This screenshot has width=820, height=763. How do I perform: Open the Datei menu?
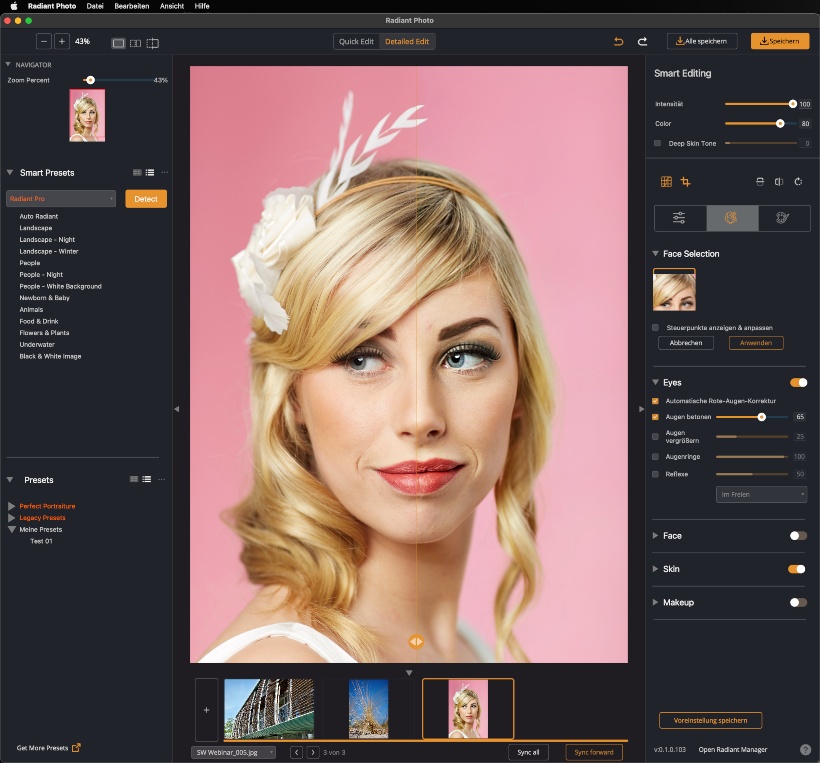[95, 6]
